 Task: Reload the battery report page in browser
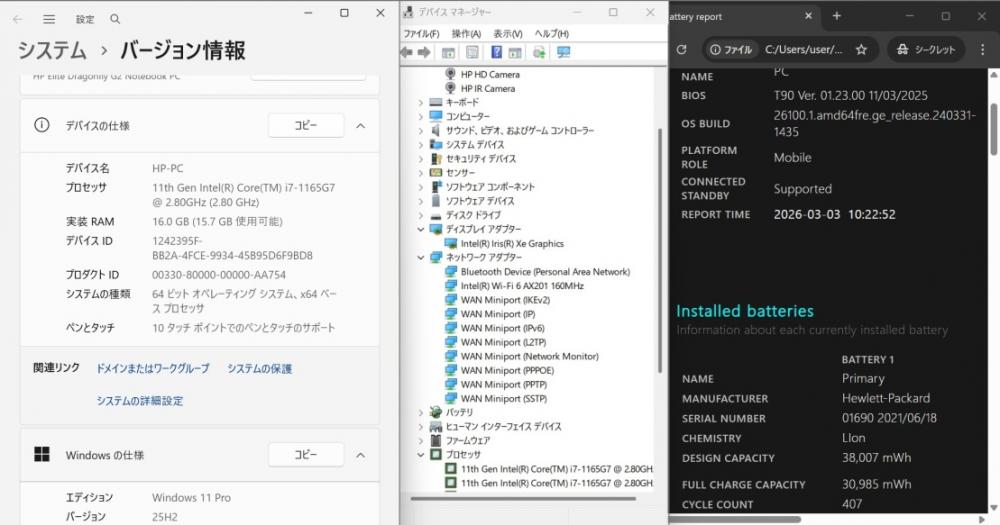click(x=681, y=49)
